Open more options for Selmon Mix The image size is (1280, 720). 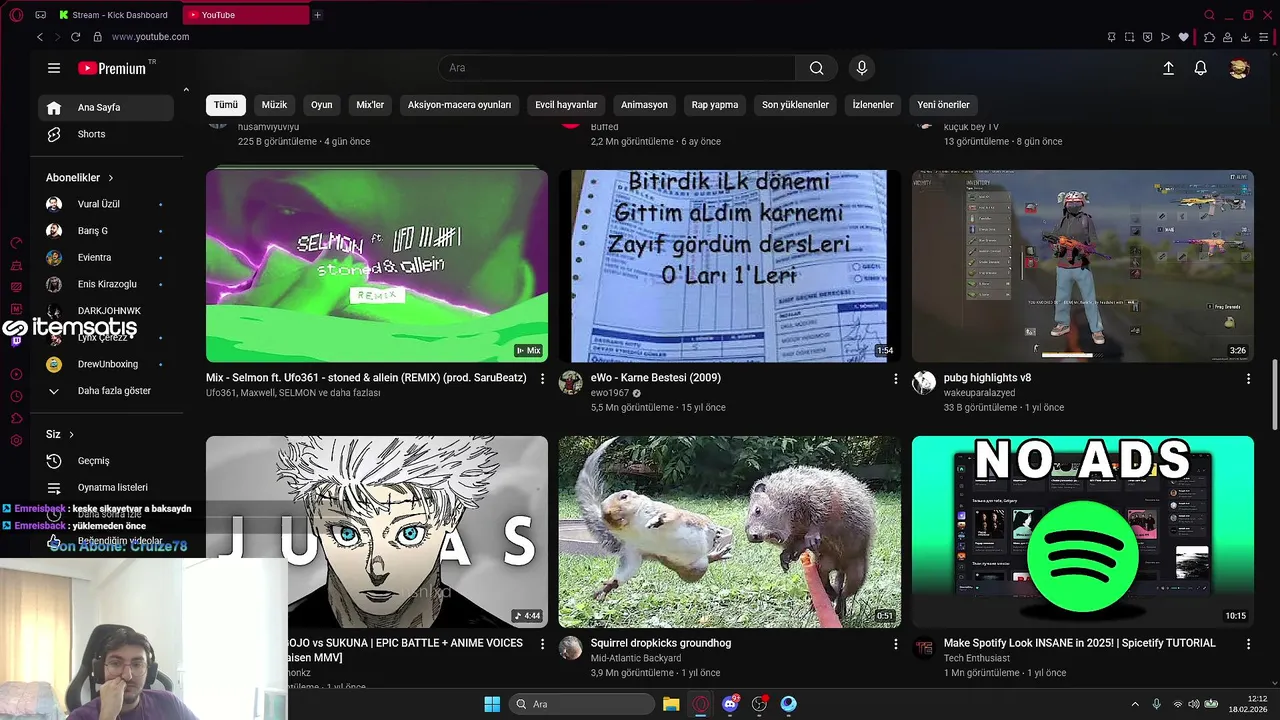[x=543, y=379]
